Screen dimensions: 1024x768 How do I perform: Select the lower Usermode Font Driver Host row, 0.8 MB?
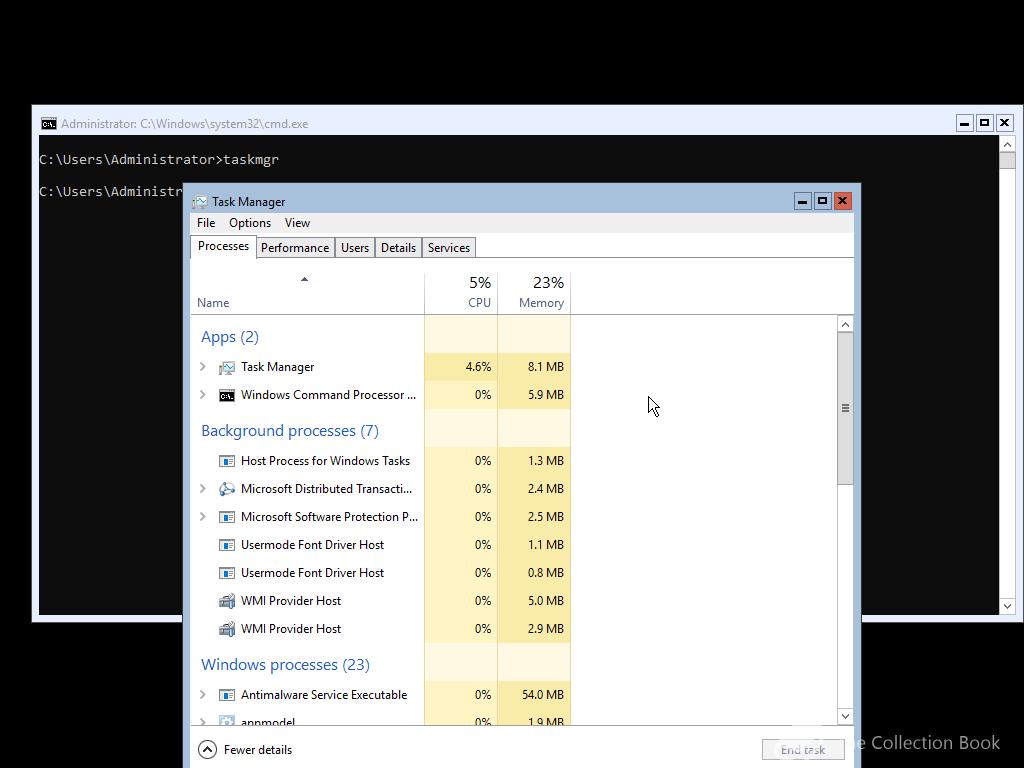click(x=381, y=573)
